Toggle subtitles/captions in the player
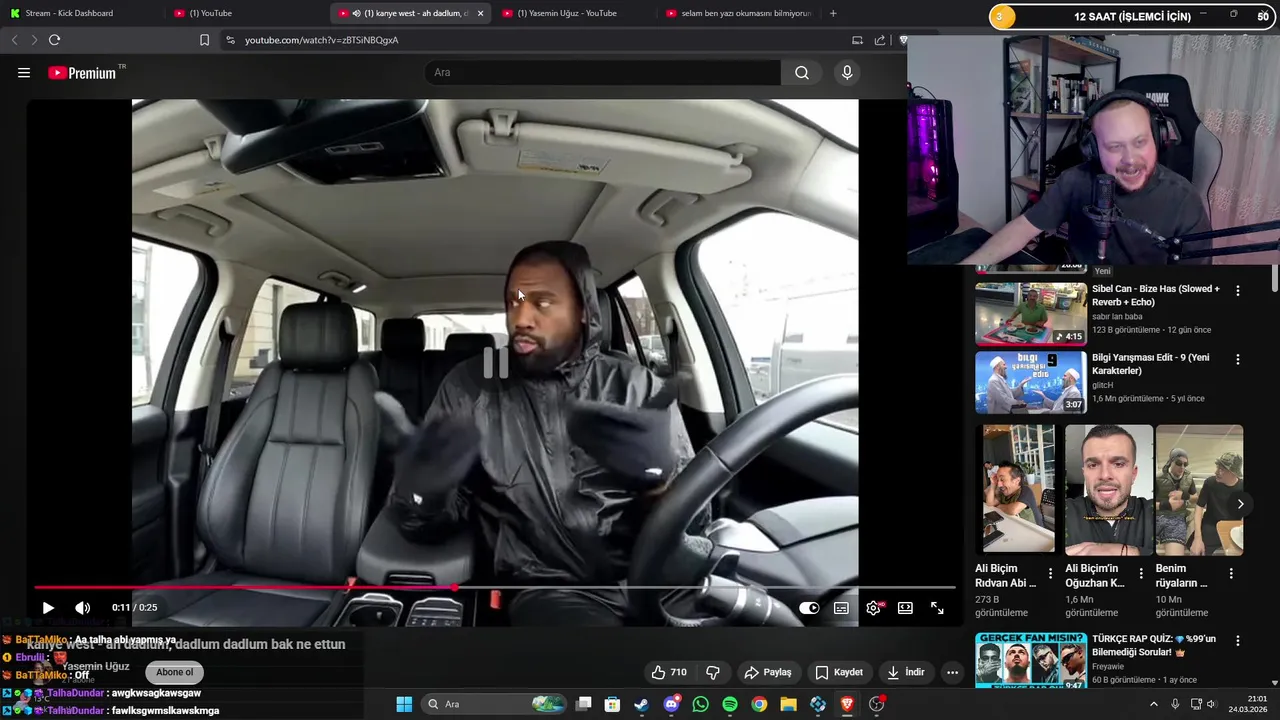1280x720 pixels. 842,608
